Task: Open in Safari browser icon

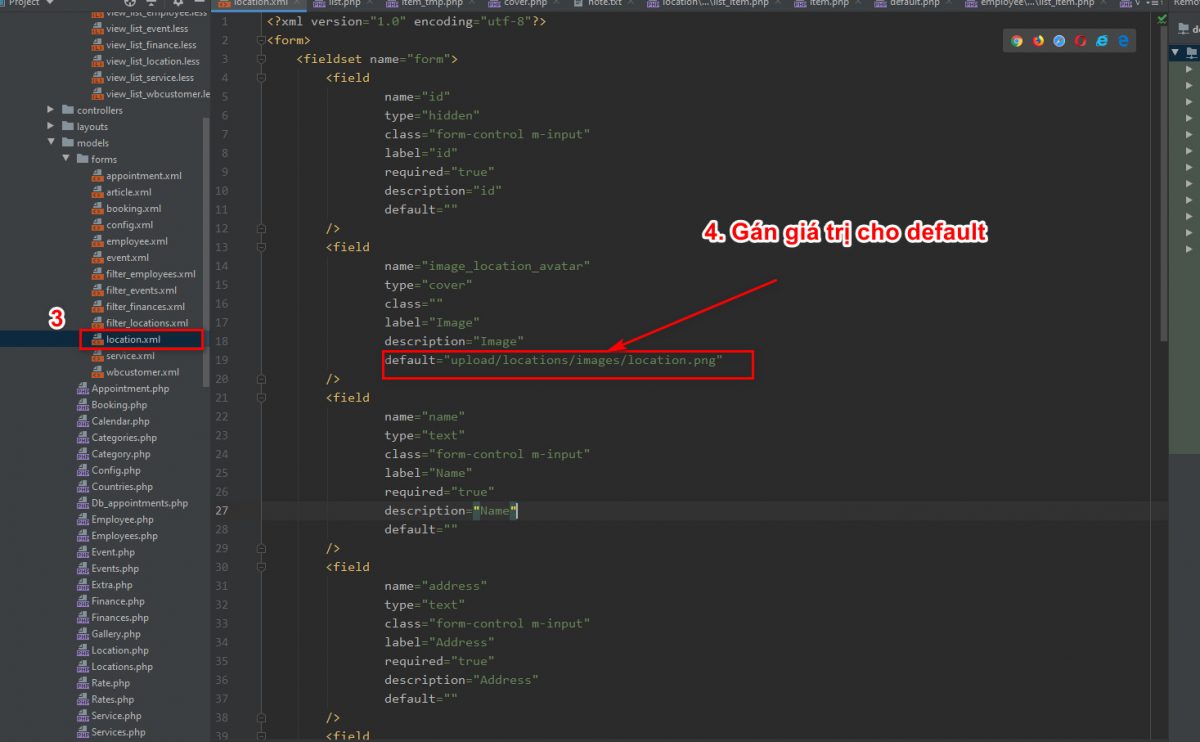Action: coord(1059,41)
